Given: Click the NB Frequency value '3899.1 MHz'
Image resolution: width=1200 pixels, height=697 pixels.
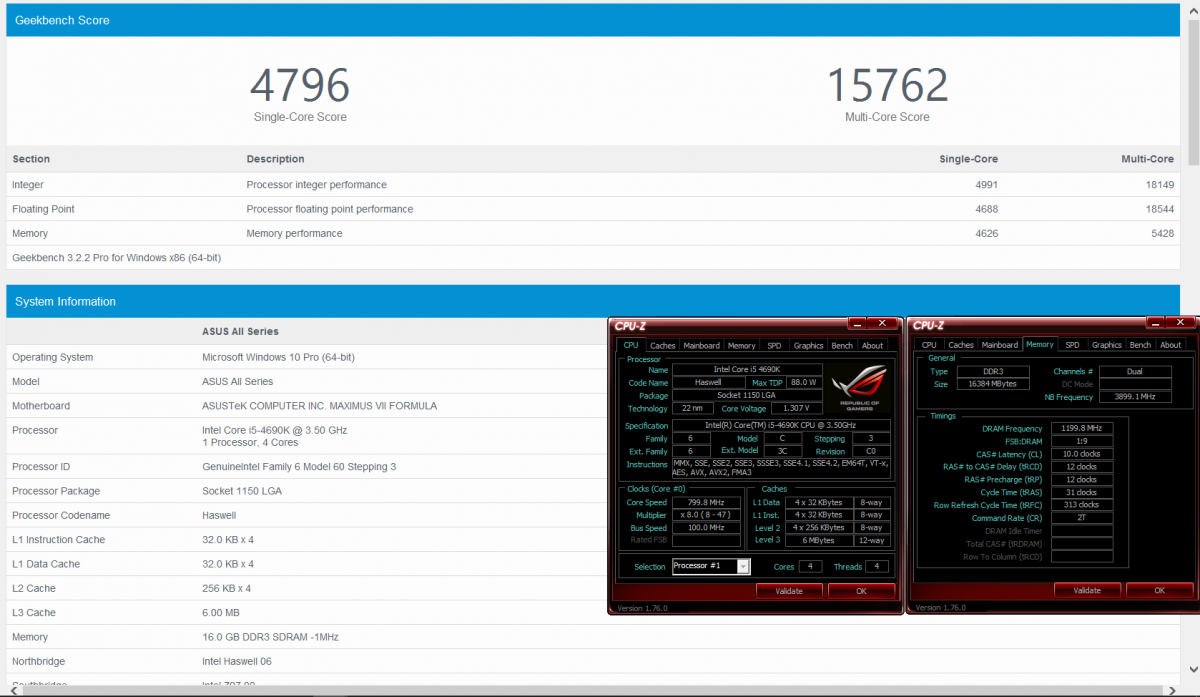Looking at the screenshot, I should 1134,397.
